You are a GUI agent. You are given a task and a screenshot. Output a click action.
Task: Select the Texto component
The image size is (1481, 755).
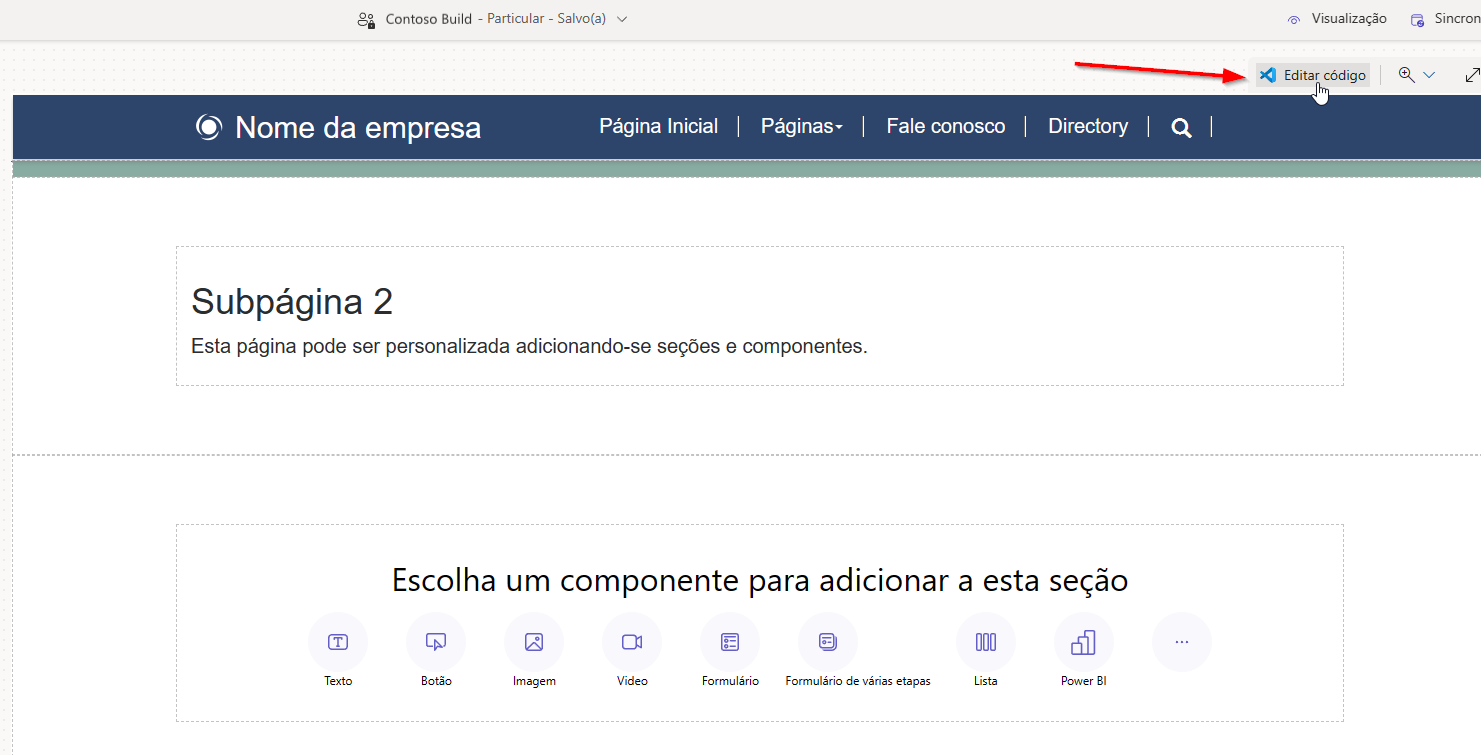point(337,642)
